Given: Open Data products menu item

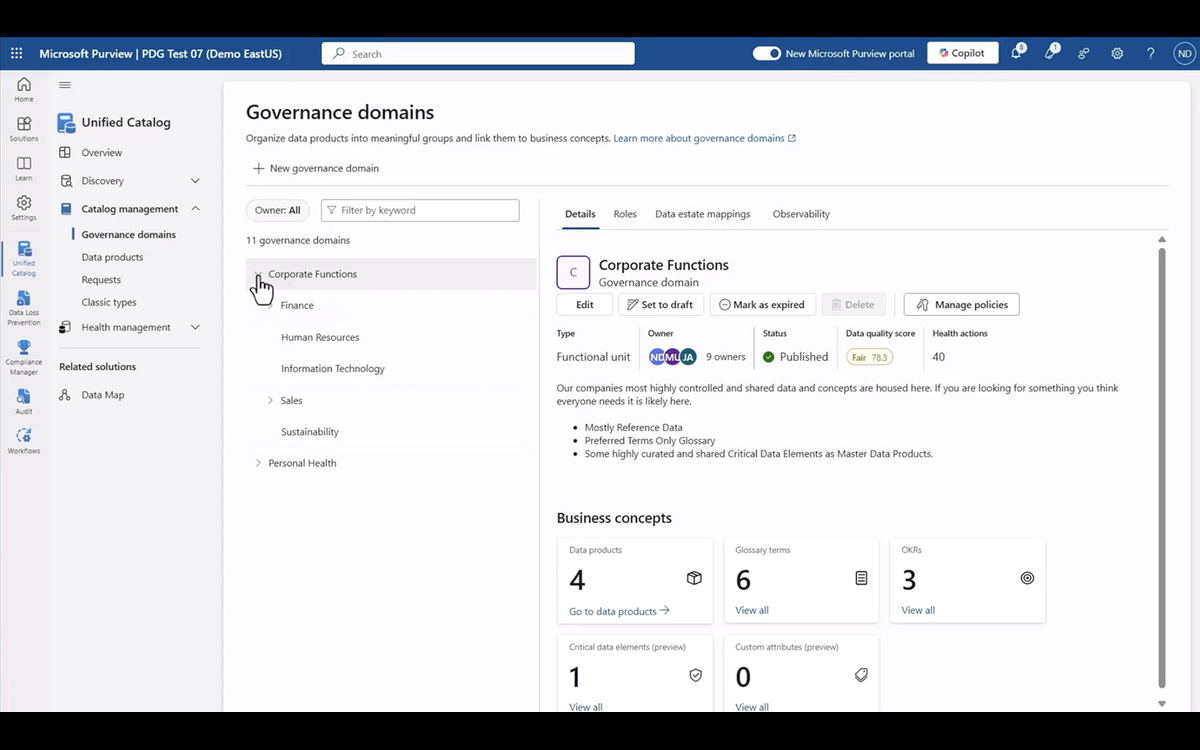Looking at the screenshot, I should (x=112, y=257).
